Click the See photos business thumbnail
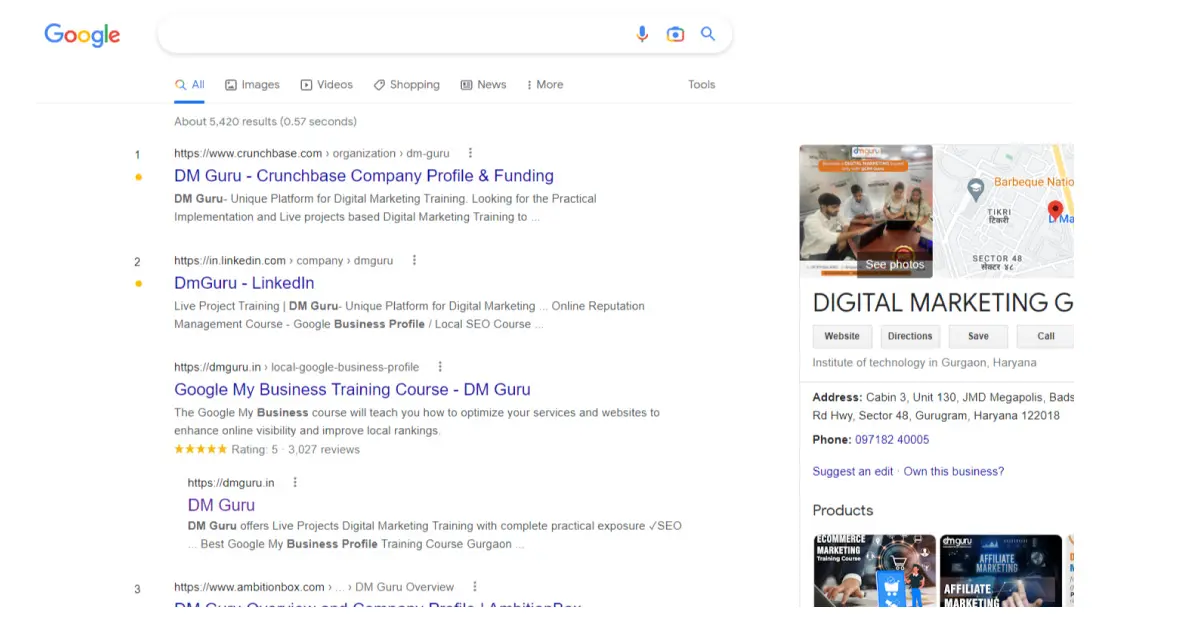This screenshot has height=628, width=1200. click(866, 211)
